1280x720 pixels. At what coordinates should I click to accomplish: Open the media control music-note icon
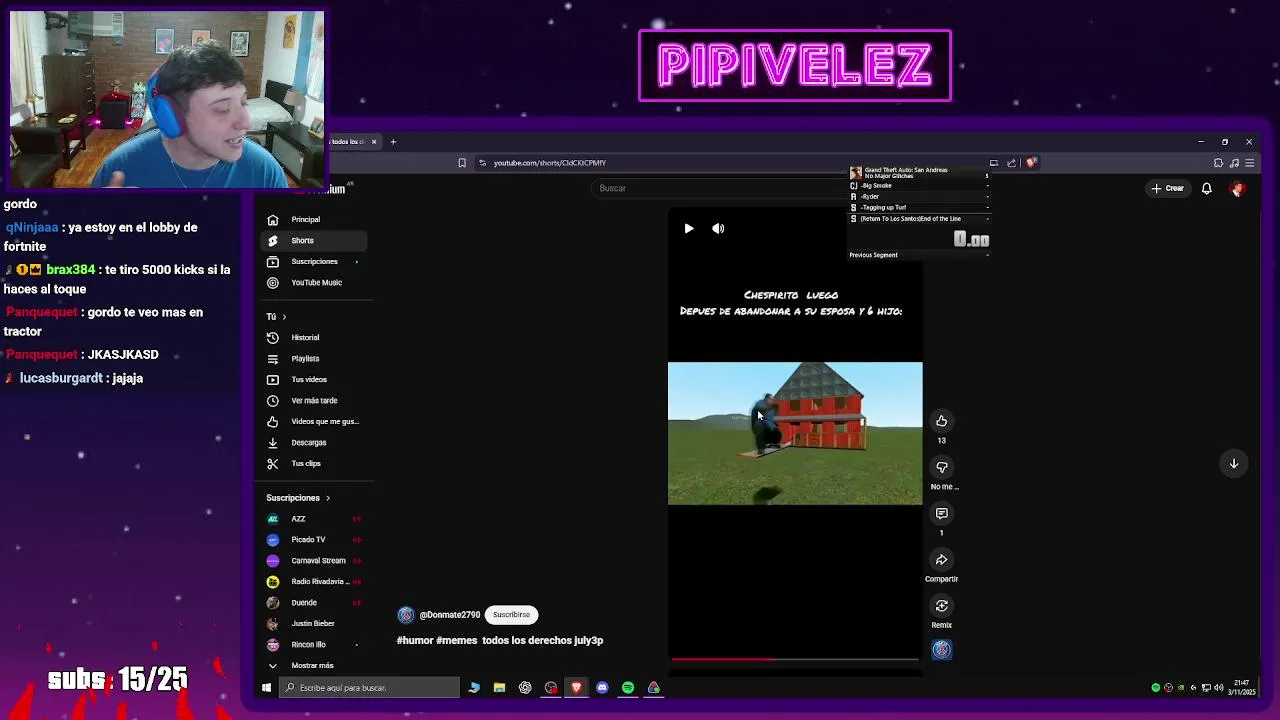(1235, 163)
